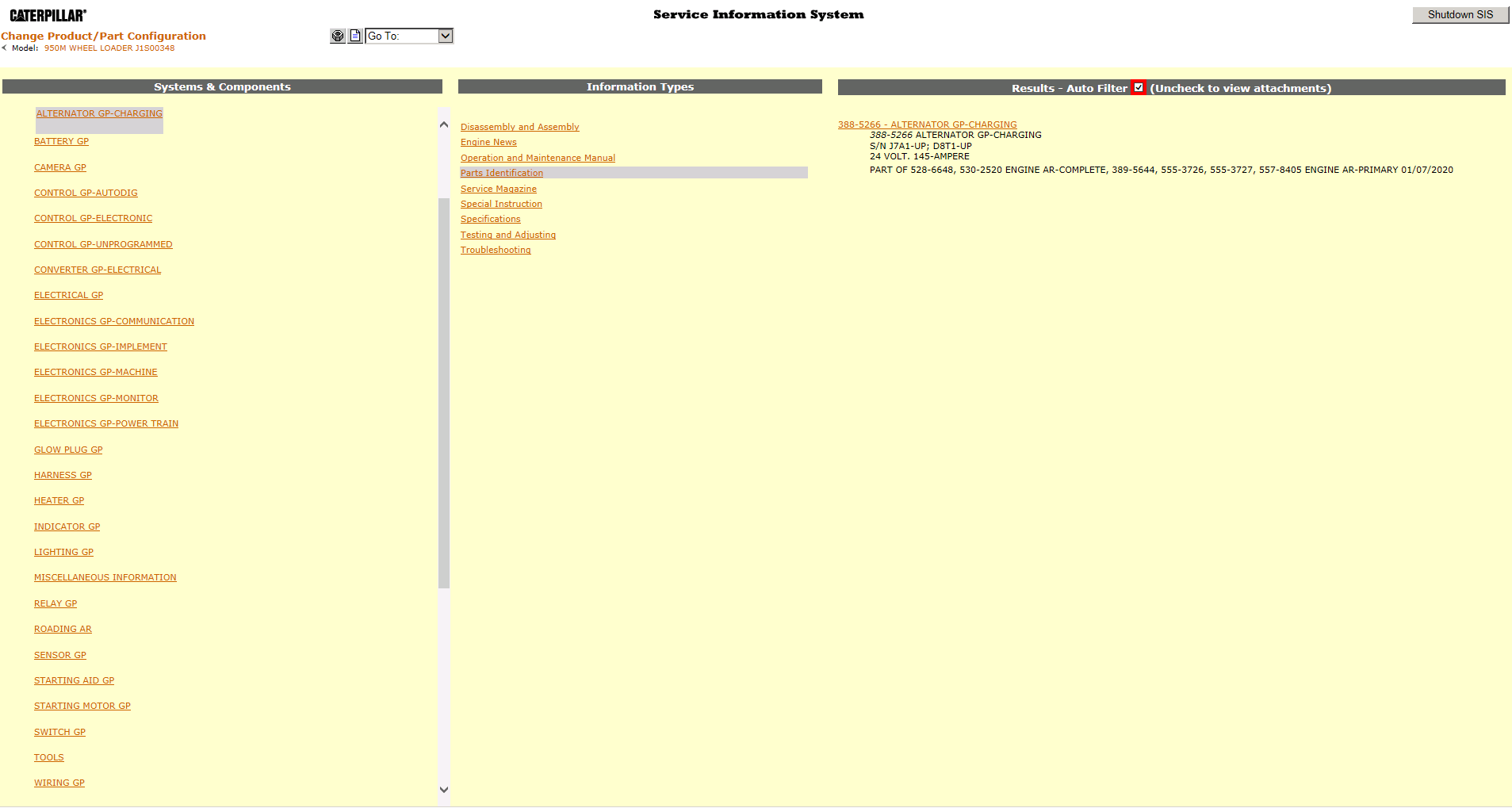Select WIRING GP

[59, 783]
